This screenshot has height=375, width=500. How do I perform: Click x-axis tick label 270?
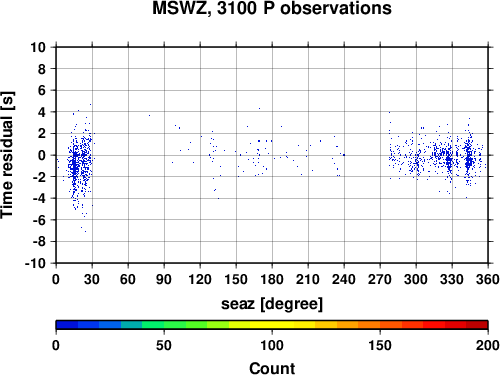coord(380,279)
